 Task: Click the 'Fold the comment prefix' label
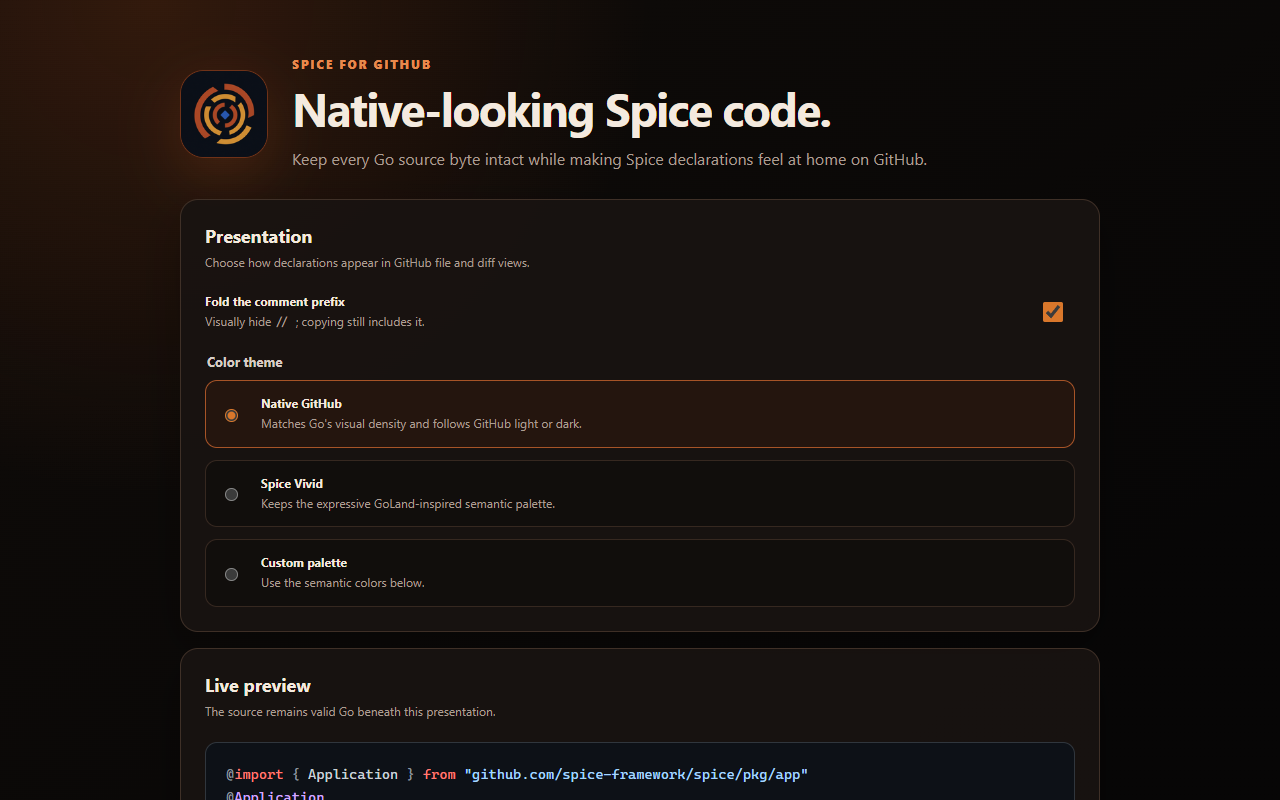click(275, 302)
